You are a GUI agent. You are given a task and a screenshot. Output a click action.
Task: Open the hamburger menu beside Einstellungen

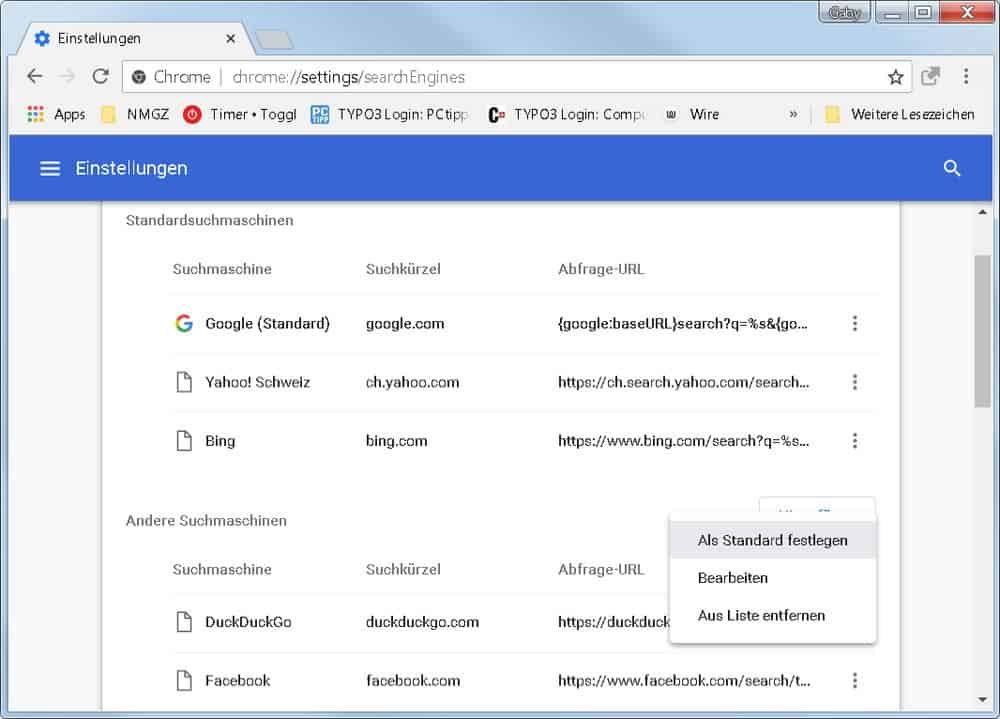click(x=50, y=168)
